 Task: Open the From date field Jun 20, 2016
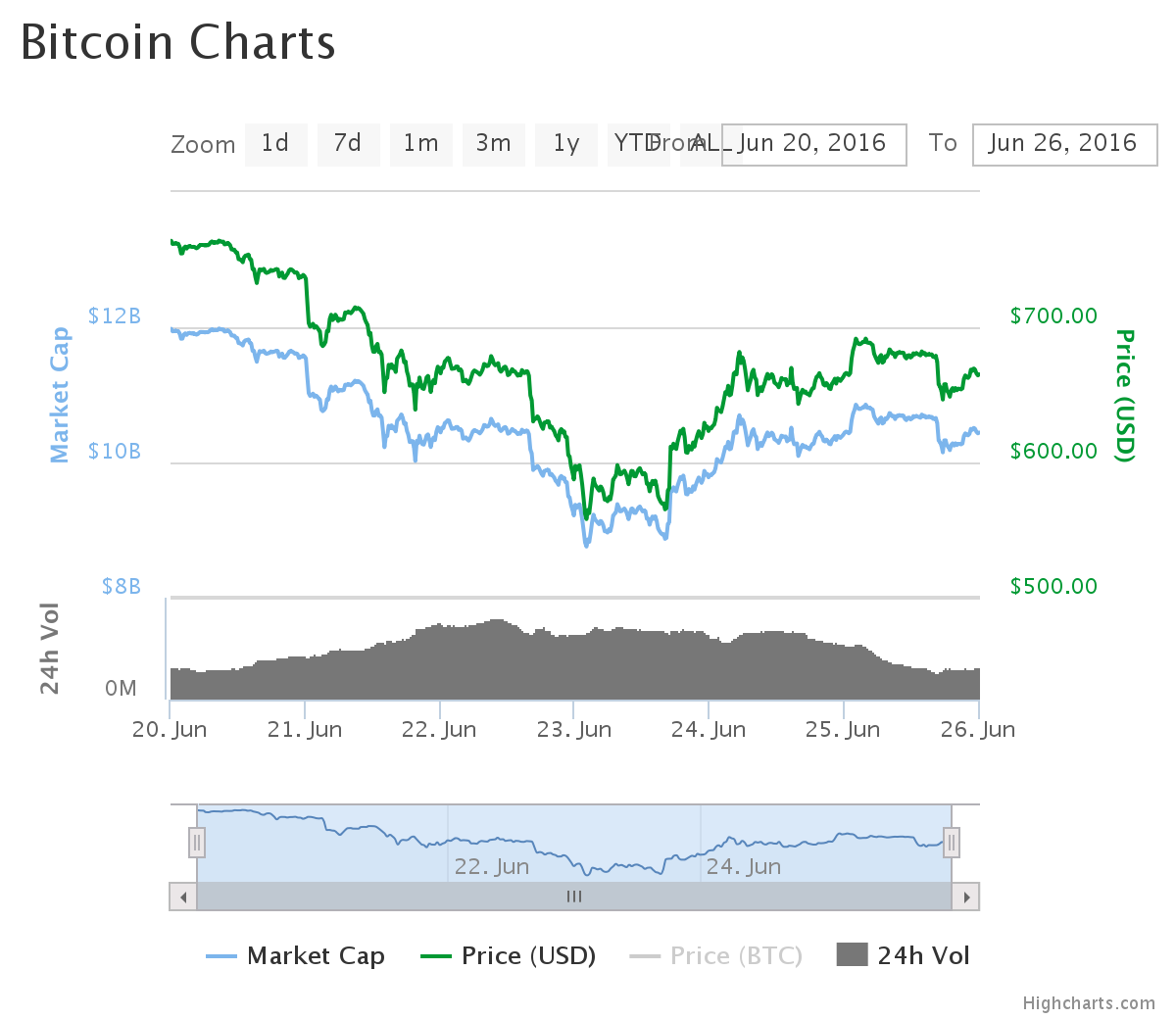814,144
